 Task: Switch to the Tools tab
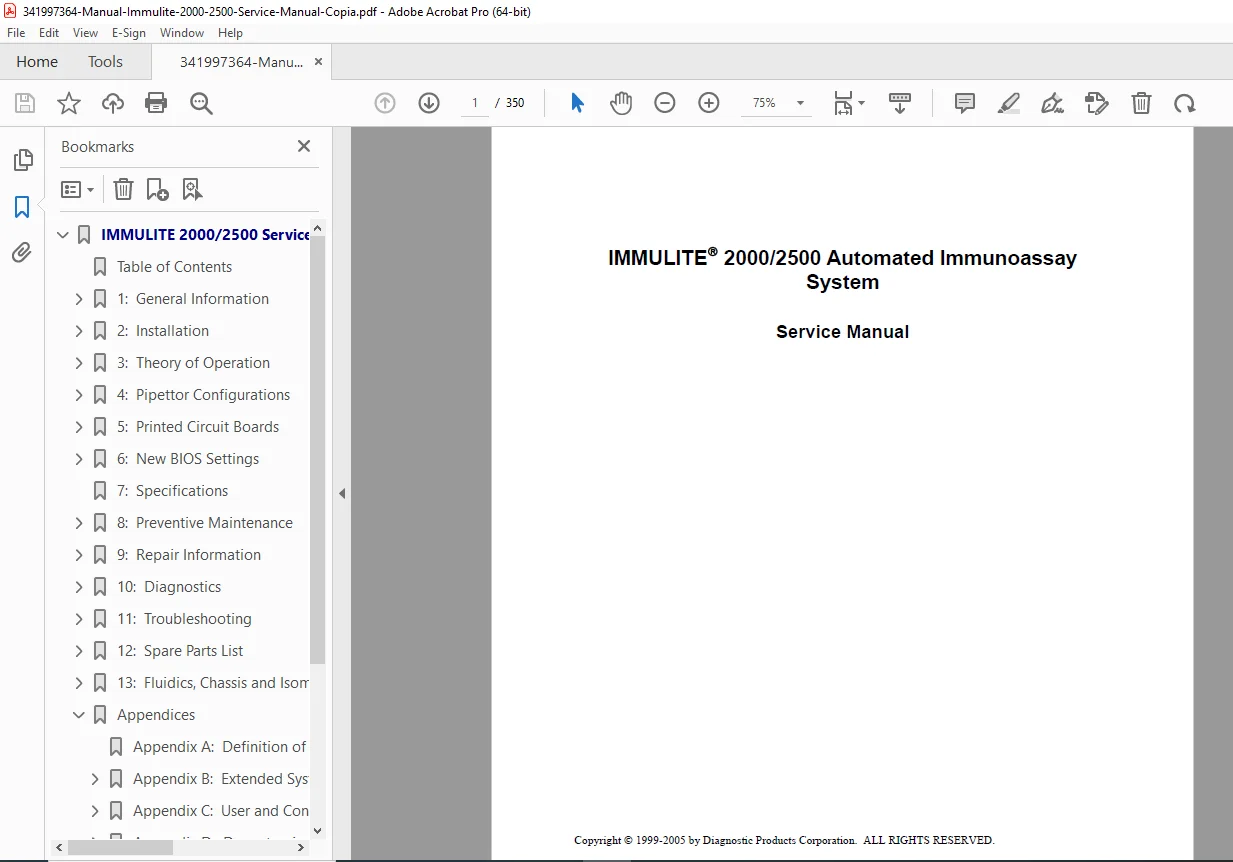pyautogui.click(x=105, y=62)
